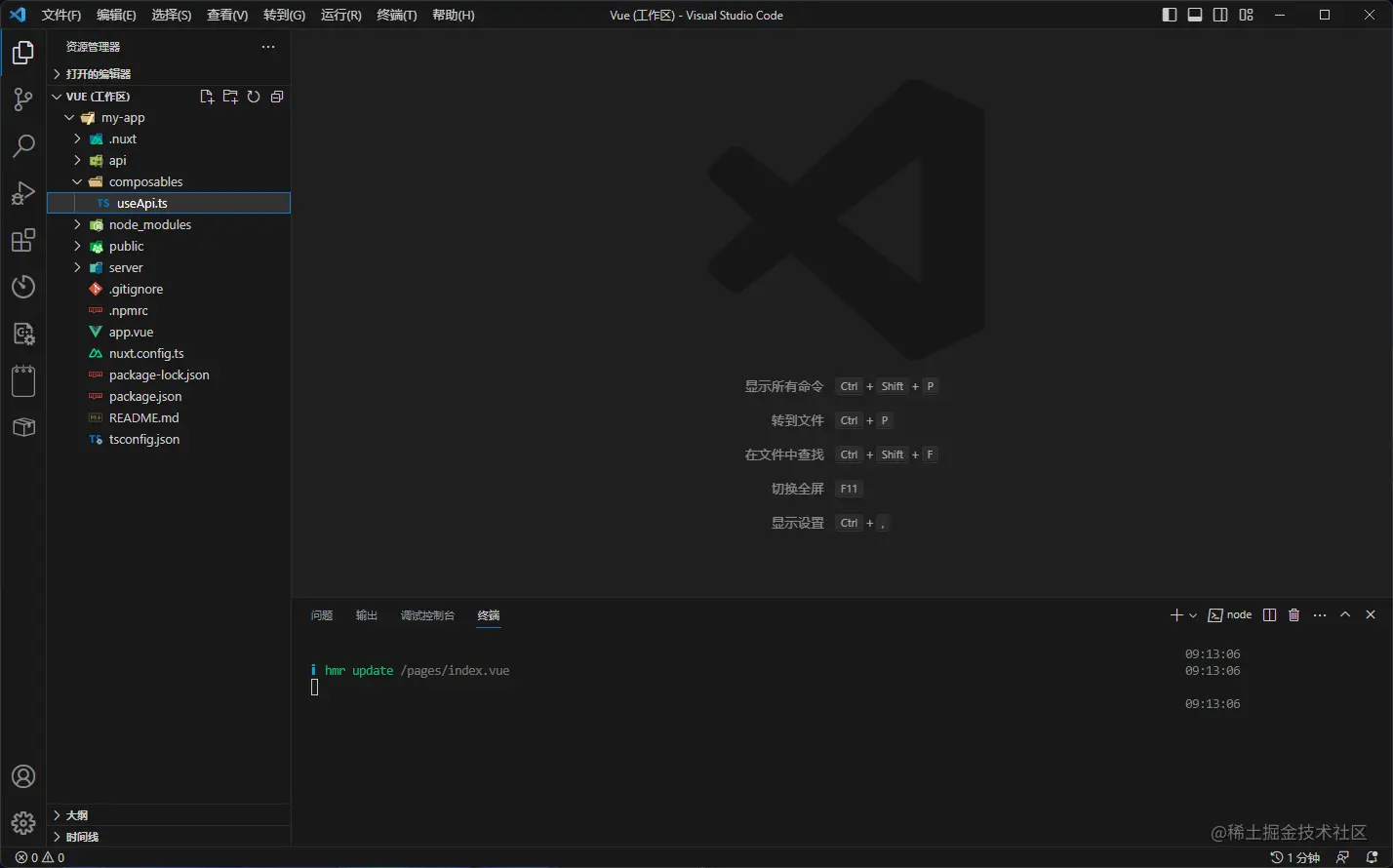Open the 文件(F) menu

point(61,15)
